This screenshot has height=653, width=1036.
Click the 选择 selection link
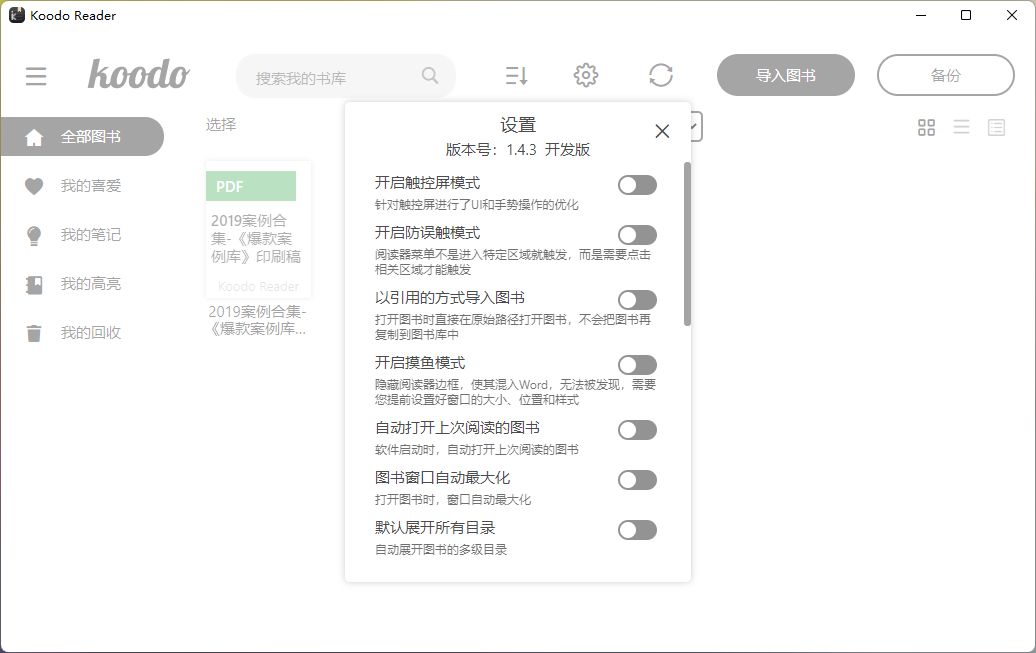pos(220,124)
